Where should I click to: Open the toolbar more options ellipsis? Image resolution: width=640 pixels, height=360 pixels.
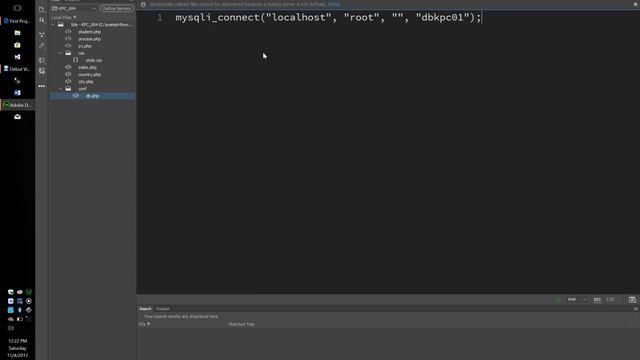point(42,86)
